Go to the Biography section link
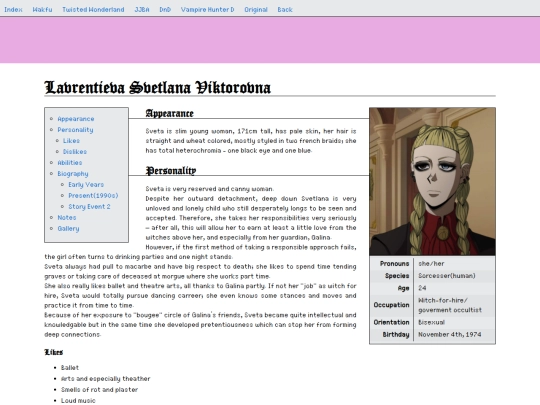The width and height of the screenshot is (540, 405). click(x=73, y=174)
